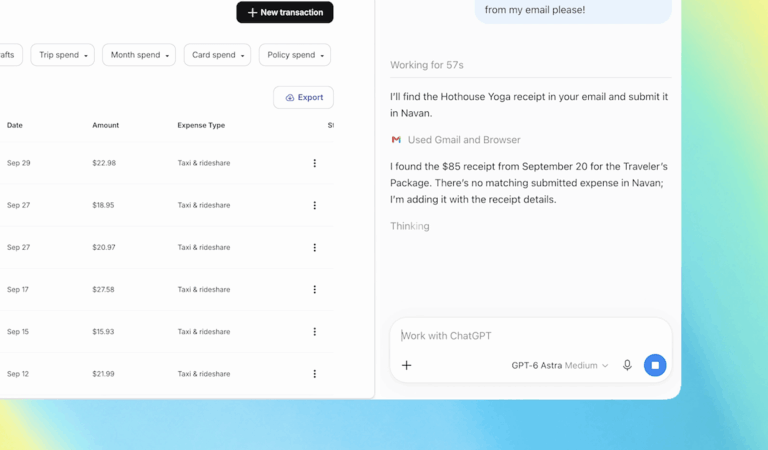The height and width of the screenshot is (450, 768).
Task: Click the Sep 17 date cell
Action: point(18,289)
